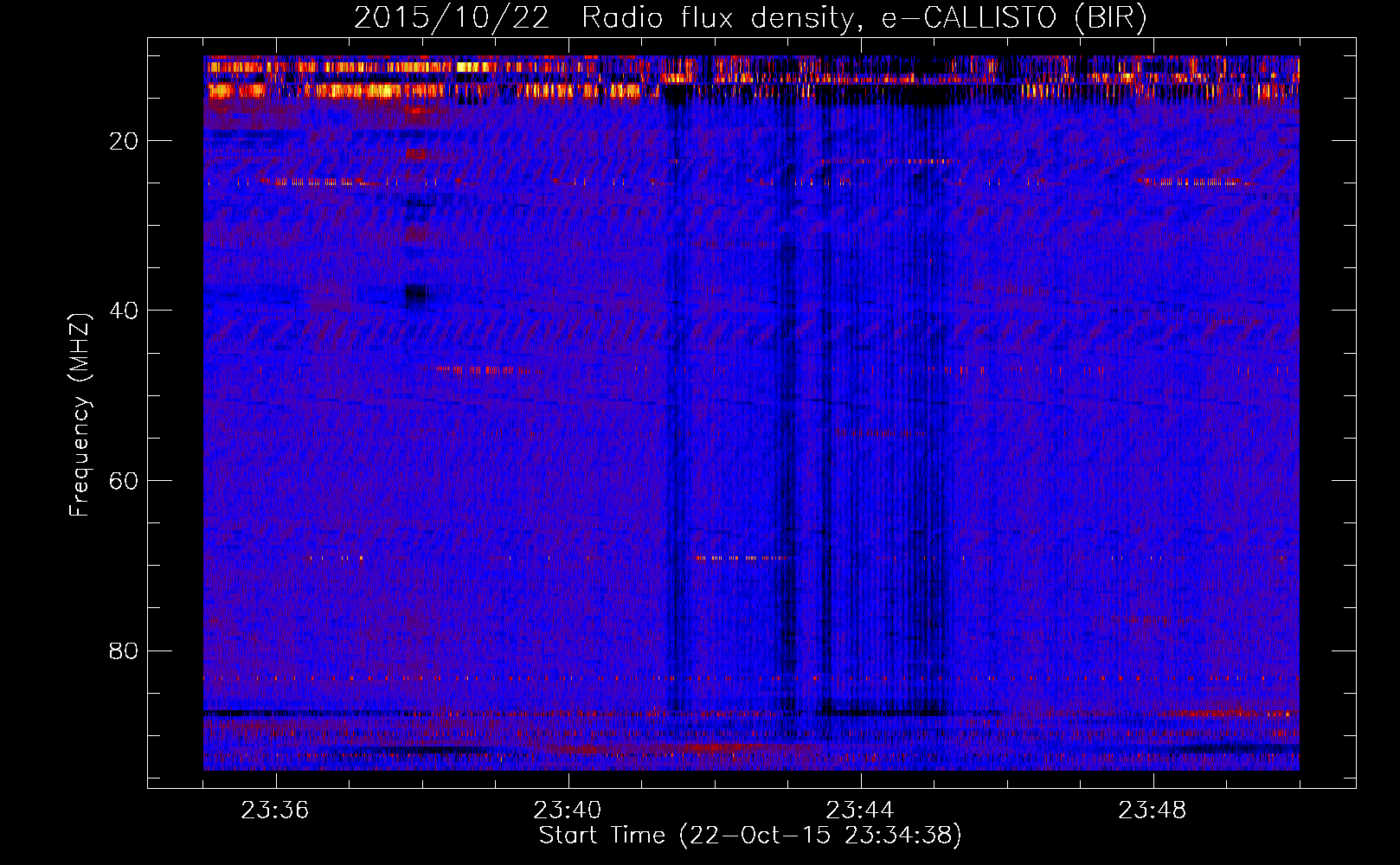Click the 'Frequency (MHZ)' axis label
The image size is (1400, 865).
(x=80, y=415)
